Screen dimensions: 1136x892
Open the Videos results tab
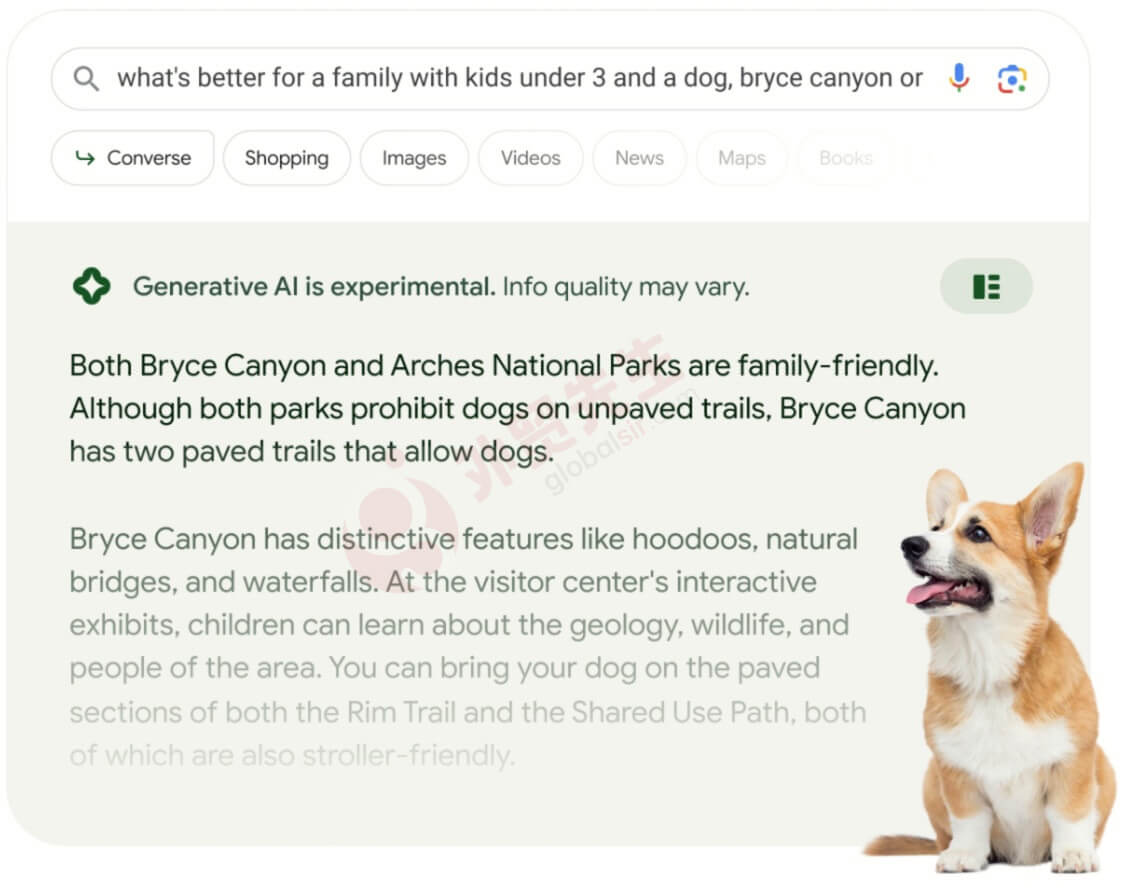click(530, 158)
